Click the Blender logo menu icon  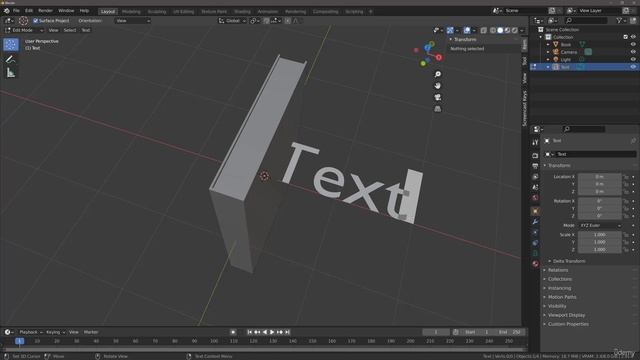[7, 11]
